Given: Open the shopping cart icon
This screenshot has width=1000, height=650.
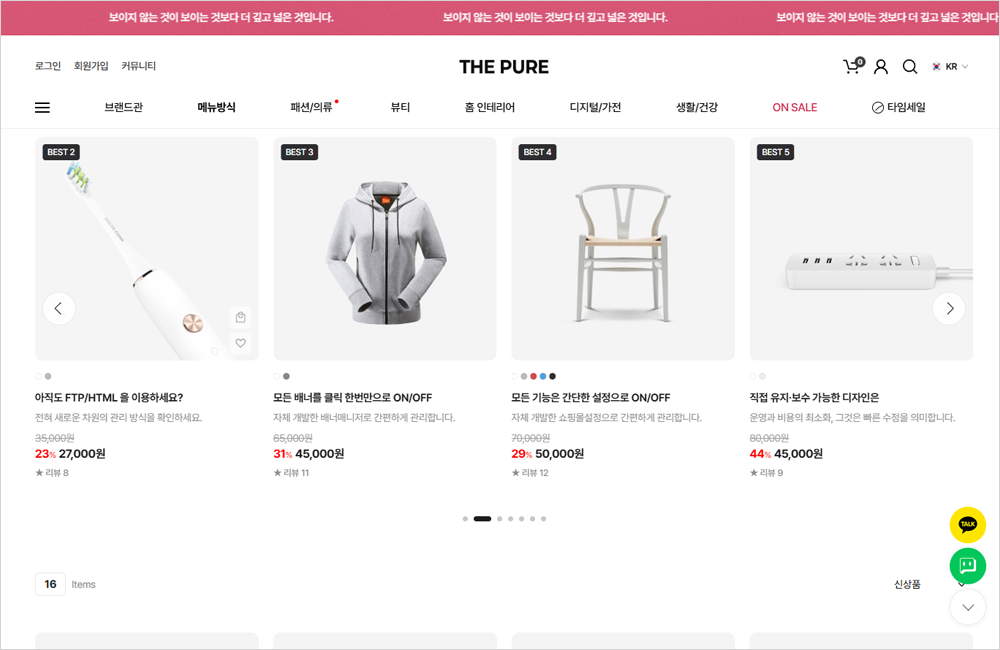Looking at the screenshot, I should coord(852,66).
